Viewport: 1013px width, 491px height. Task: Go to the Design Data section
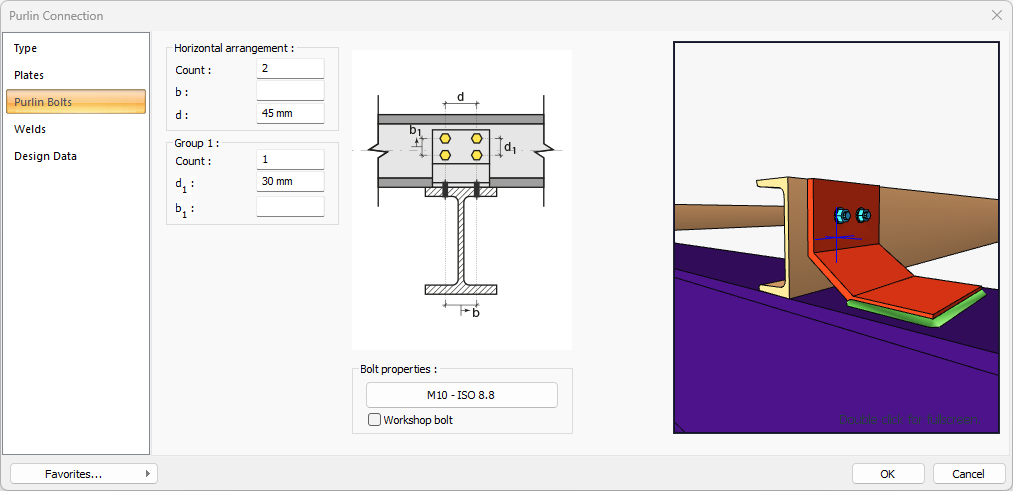[x=45, y=156]
